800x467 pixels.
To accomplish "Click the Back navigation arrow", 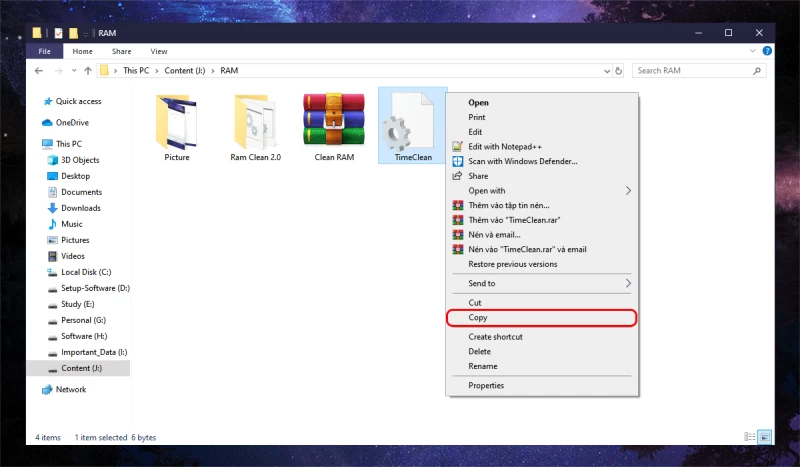I will coord(39,70).
